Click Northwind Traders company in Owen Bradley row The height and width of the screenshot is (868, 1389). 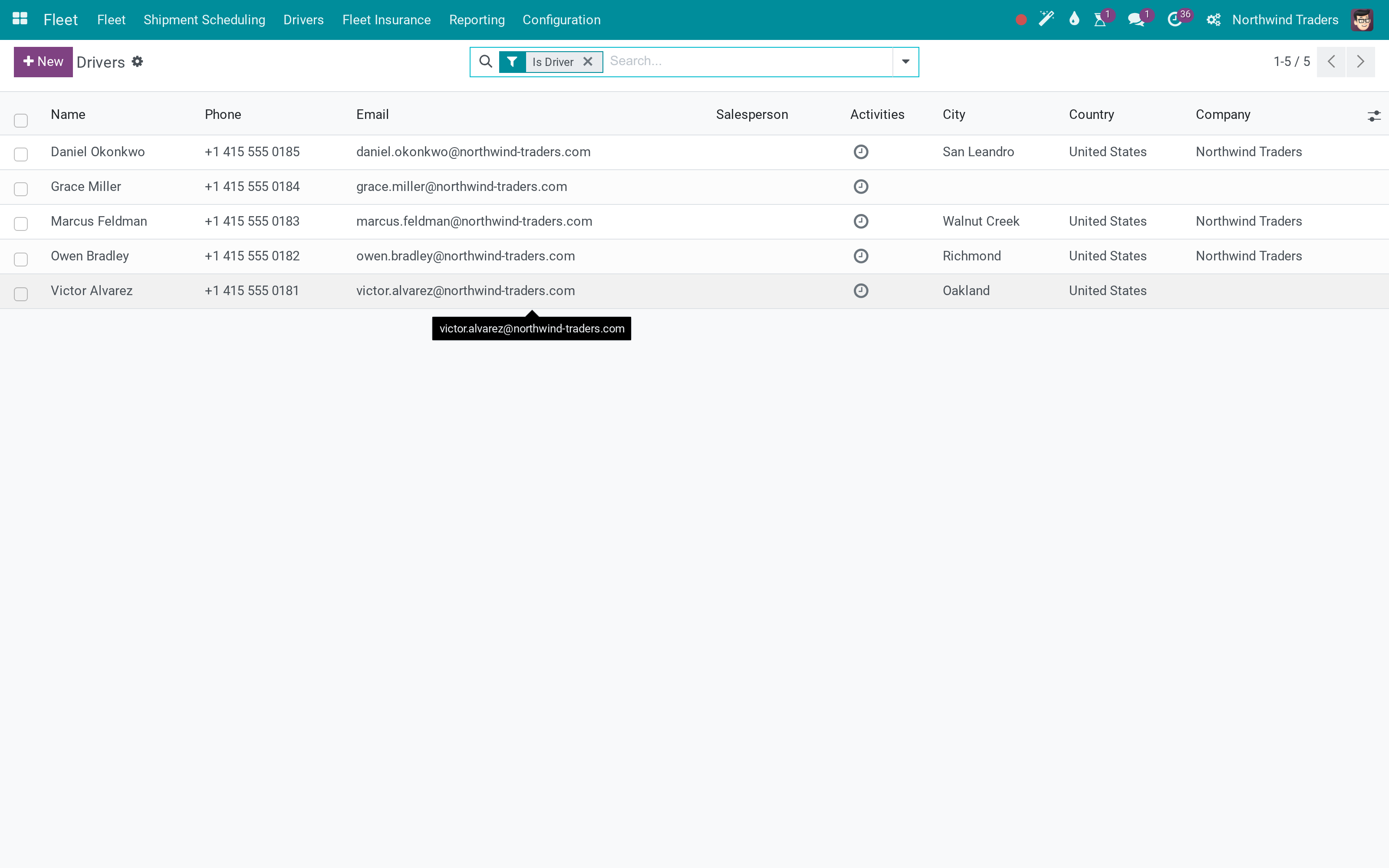tap(1248, 256)
